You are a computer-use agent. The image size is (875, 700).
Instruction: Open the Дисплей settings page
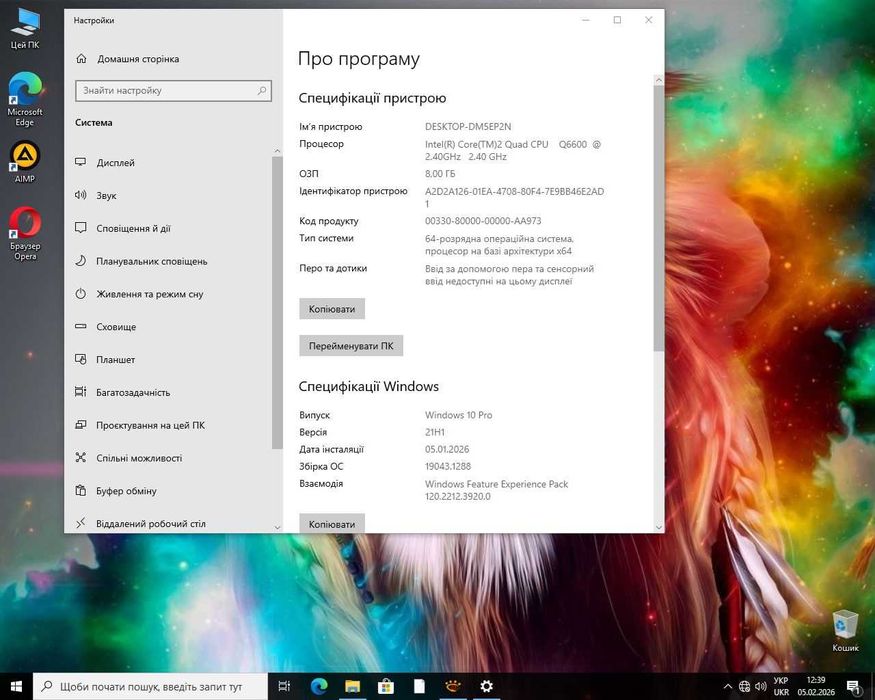(x=115, y=163)
